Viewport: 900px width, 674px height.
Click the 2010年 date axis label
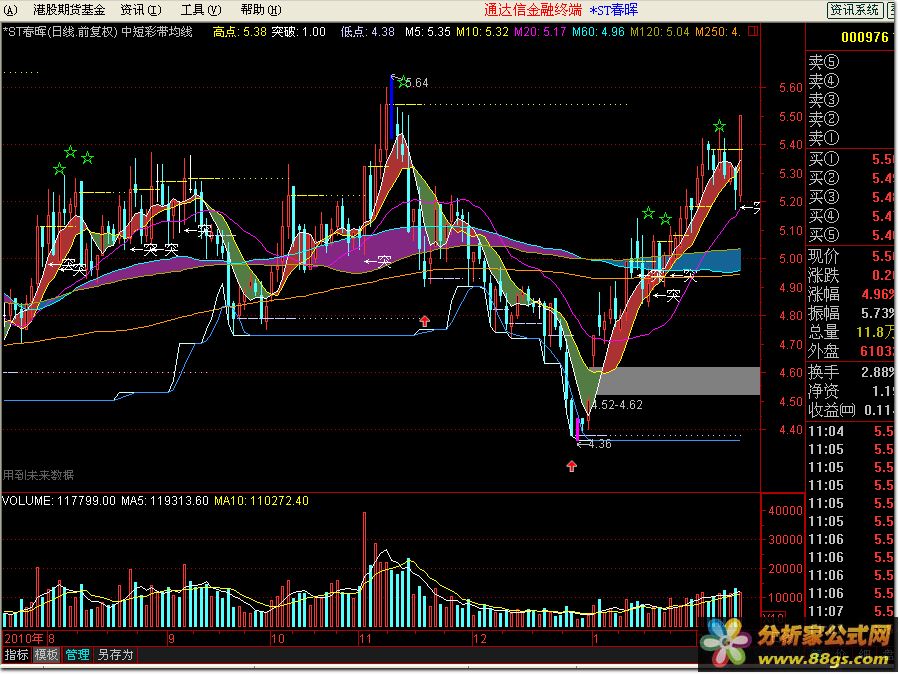tap(24, 638)
